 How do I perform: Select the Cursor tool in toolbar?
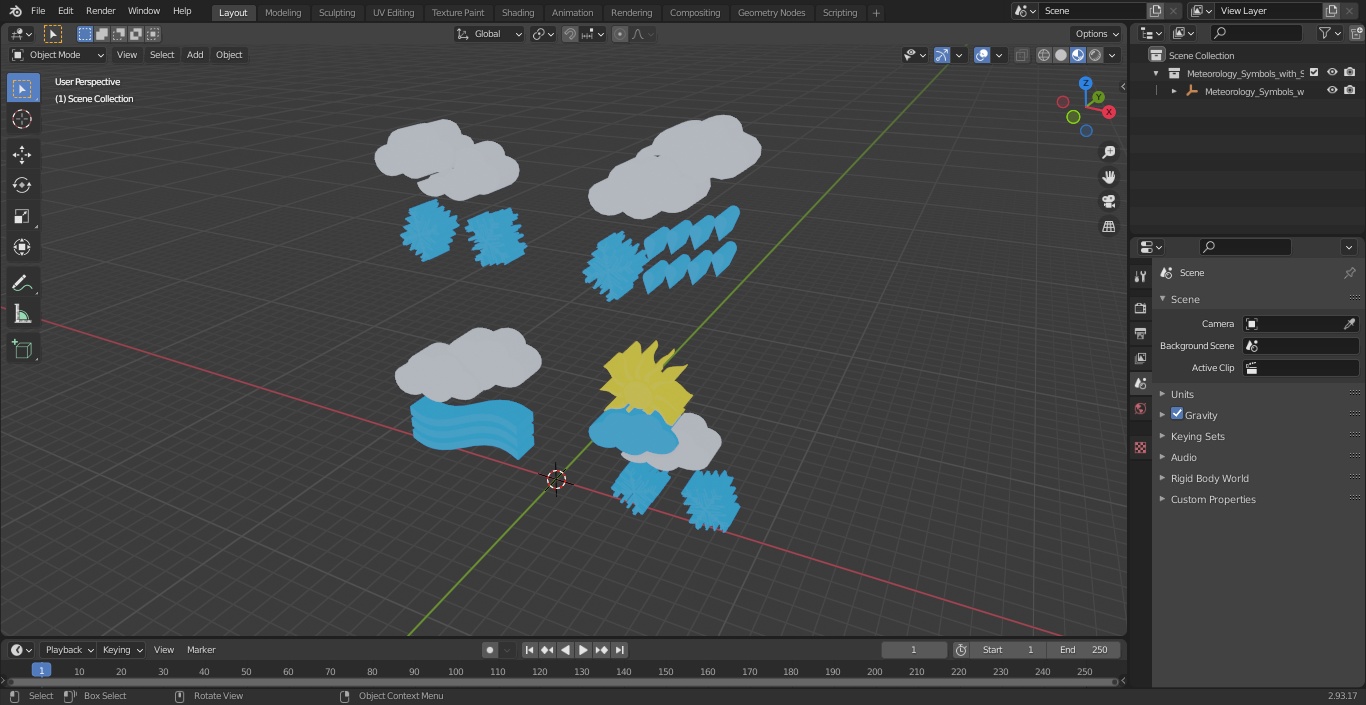[x=22, y=119]
